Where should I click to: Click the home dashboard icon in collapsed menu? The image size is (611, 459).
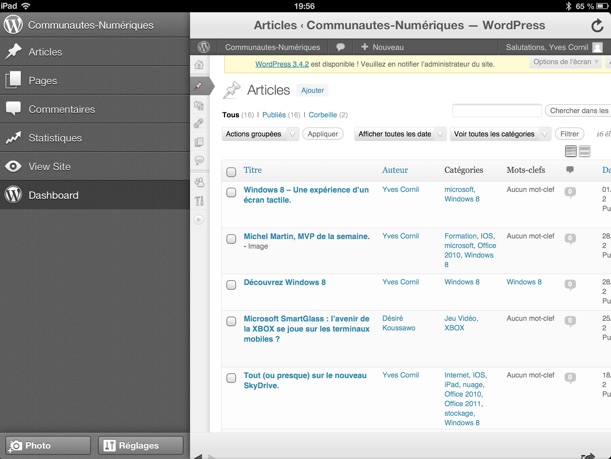[x=199, y=65]
